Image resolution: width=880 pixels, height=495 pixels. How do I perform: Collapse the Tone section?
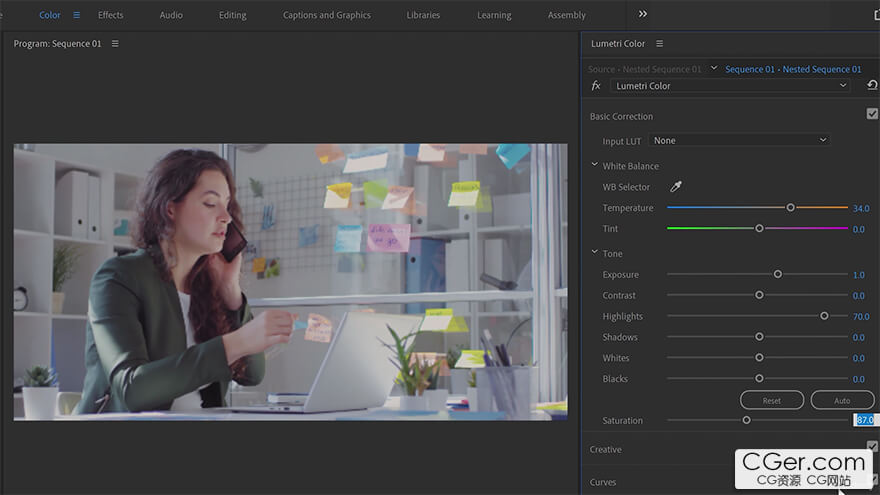pyautogui.click(x=594, y=253)
